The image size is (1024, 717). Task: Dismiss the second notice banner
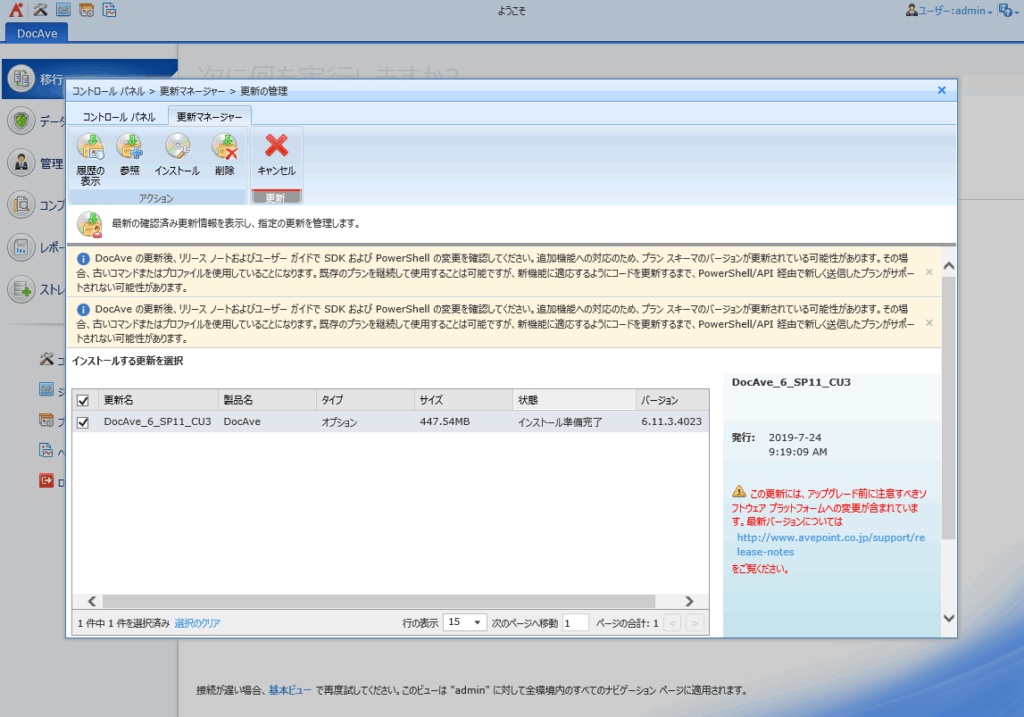click(x=929, y=323)
